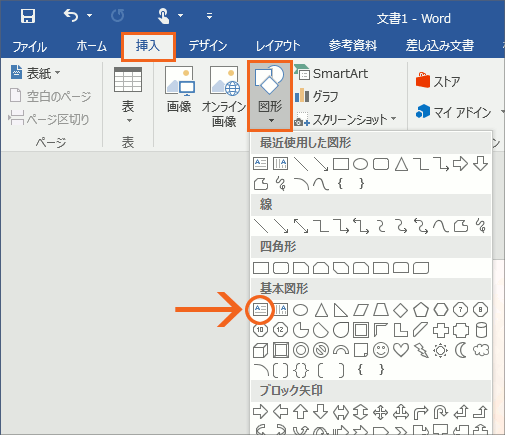Open the マイ アドイン button

pyautogui.click(x=454, y=112)
